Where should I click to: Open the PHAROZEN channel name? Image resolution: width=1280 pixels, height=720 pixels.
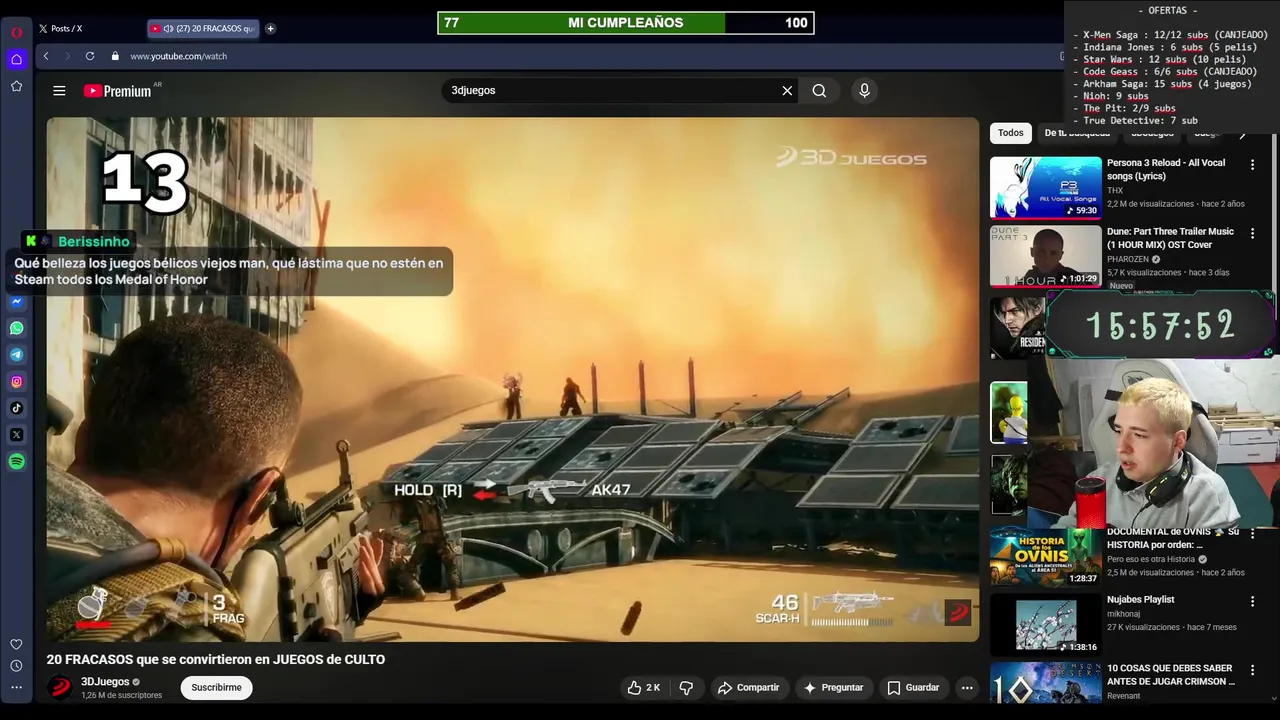(x=1128, y=259)
